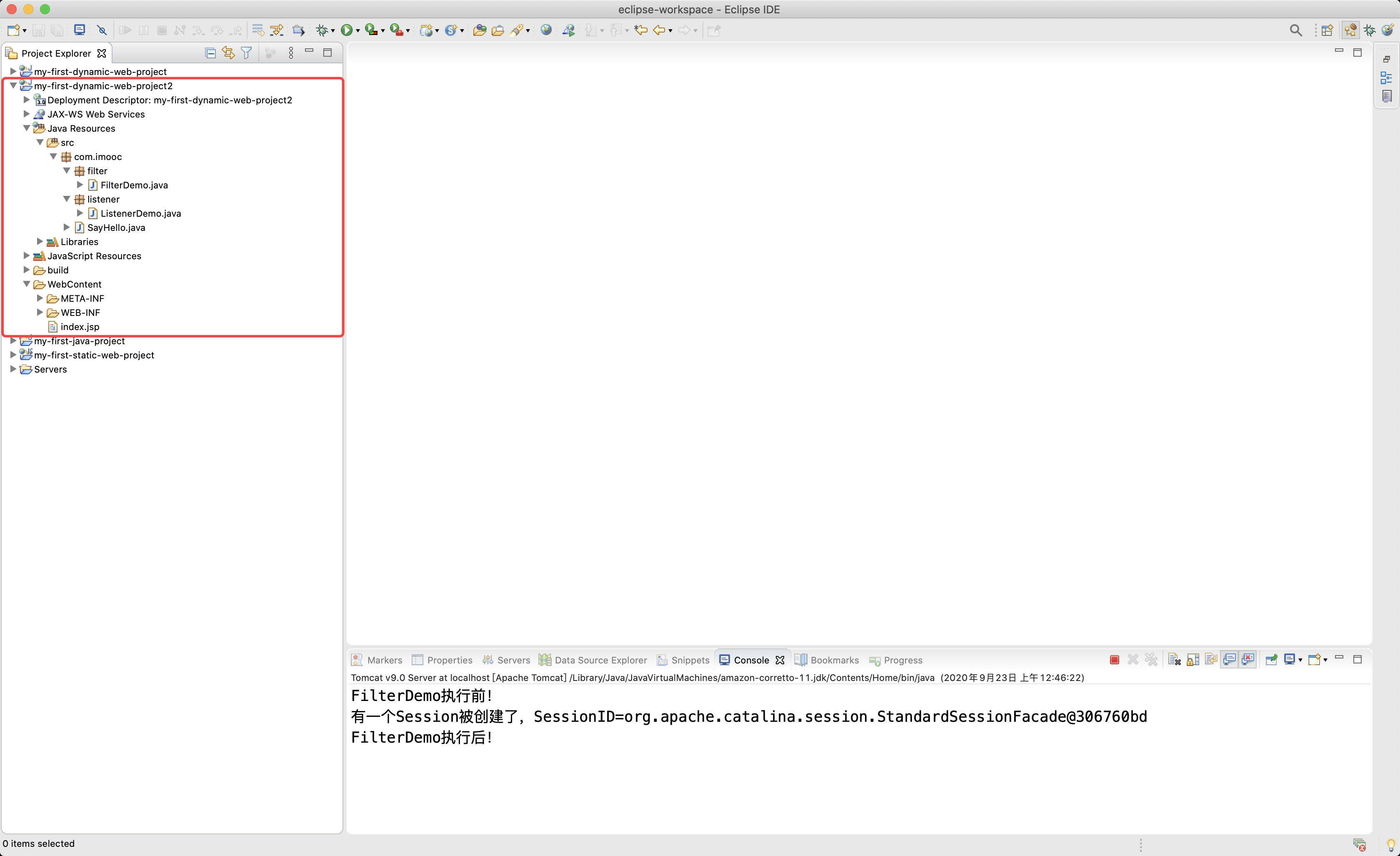Image resolution: width=1400 pixels, height=856 pixels.
Task: Click the red Terminate button in the Console
Action: point(1114,659)
